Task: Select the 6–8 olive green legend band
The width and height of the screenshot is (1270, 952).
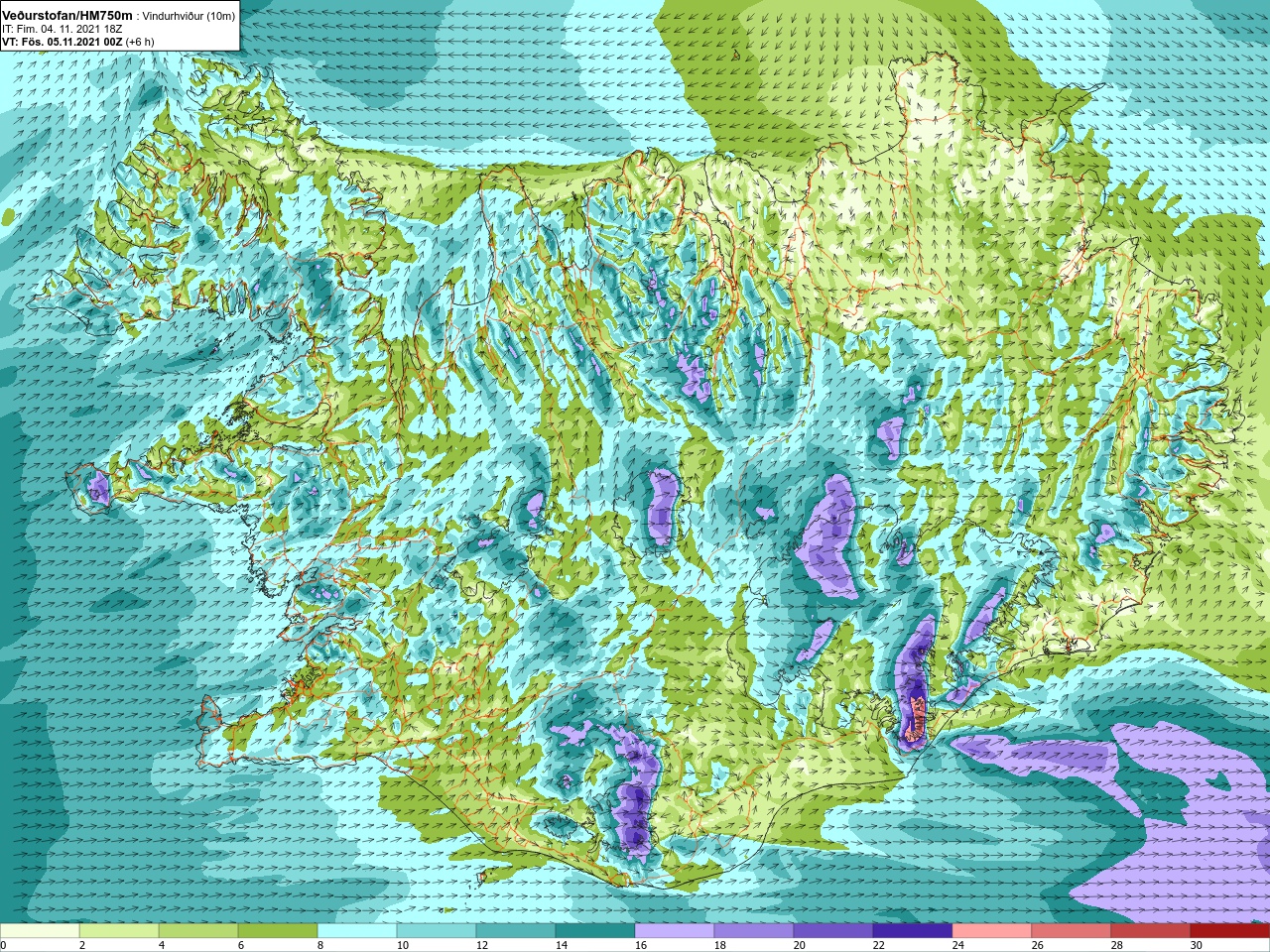Action: 278,931
